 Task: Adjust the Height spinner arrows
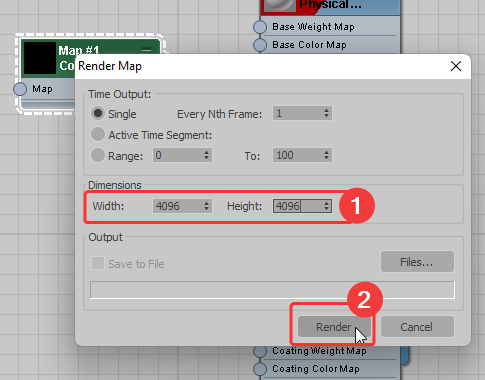pos(327,206)
